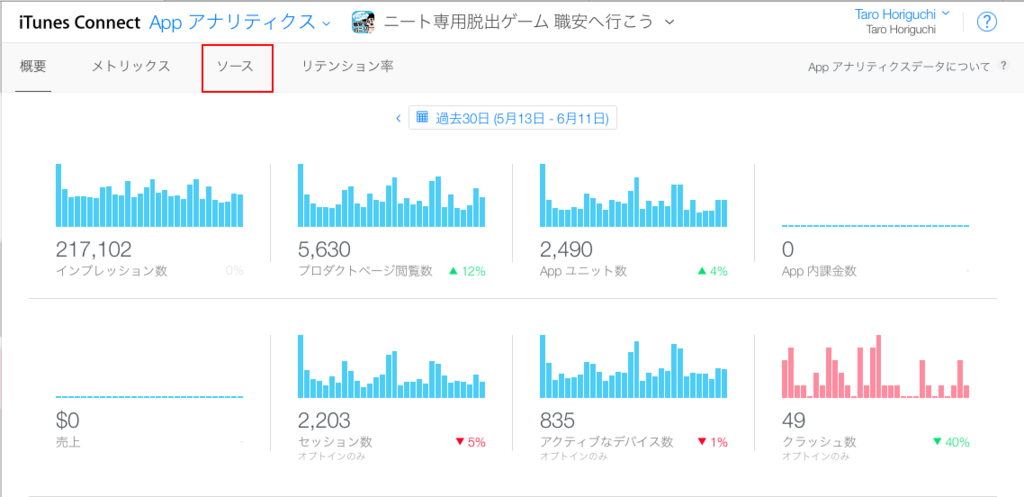Click the 217,102 impressions value
This screenshot has width=1024, height=497.
pos(94,249)
